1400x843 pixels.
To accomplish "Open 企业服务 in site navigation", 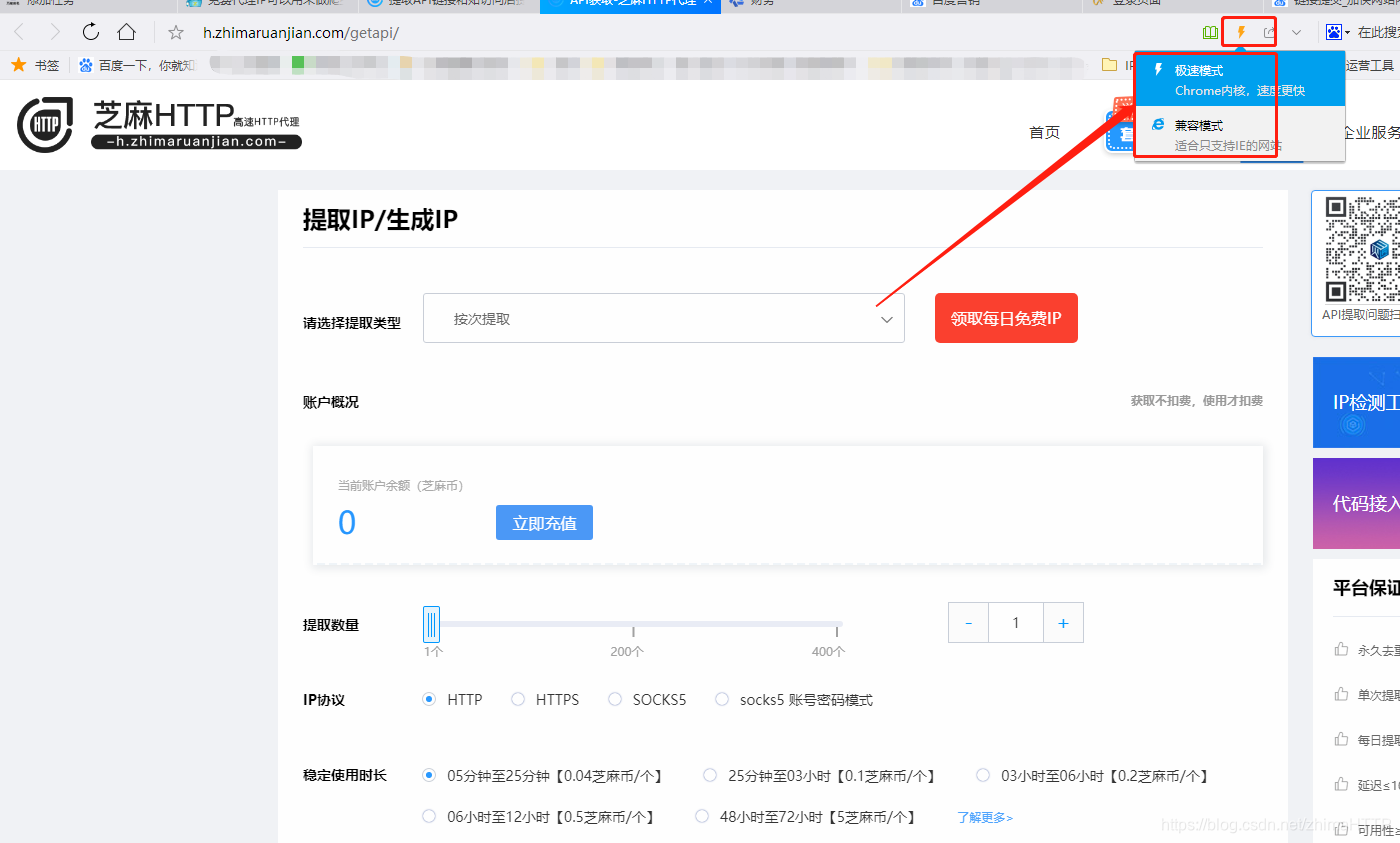I will click(x=1370, y=132).
